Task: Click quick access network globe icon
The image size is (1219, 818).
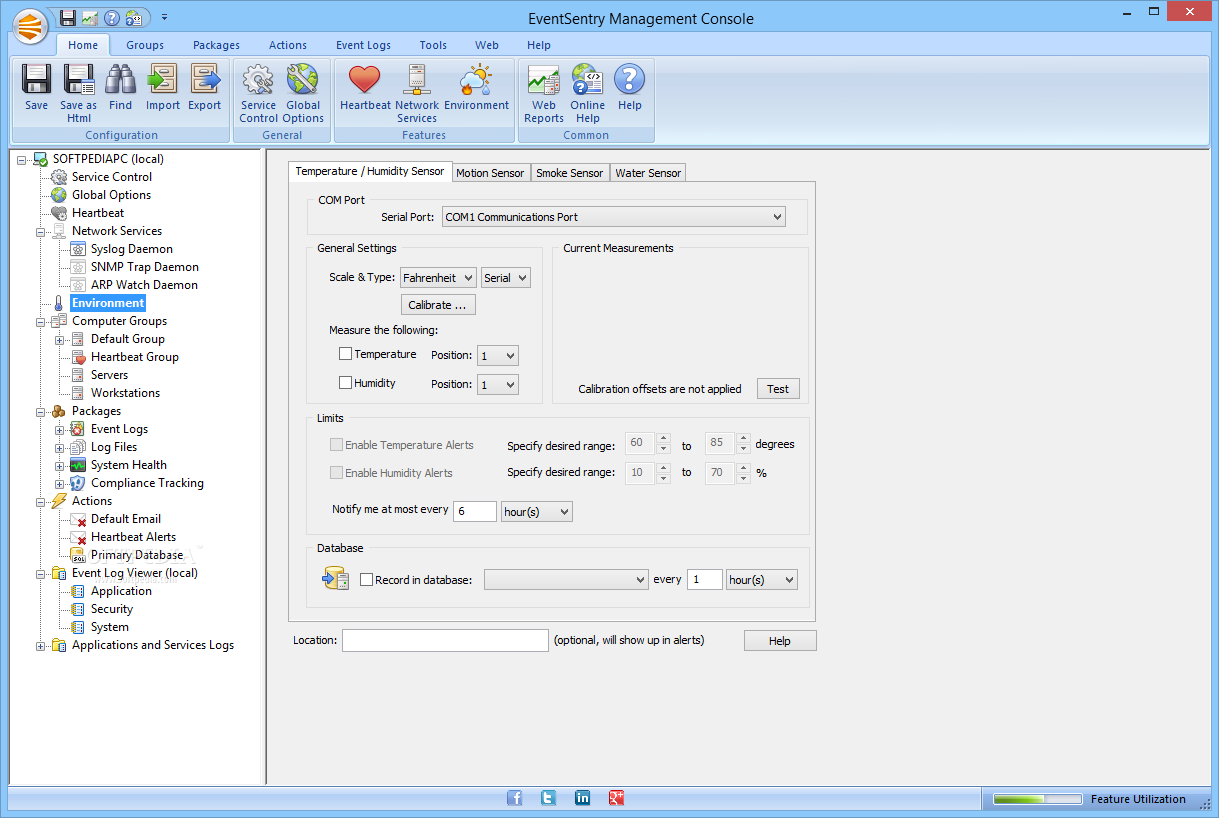Action: click(134, 17)
